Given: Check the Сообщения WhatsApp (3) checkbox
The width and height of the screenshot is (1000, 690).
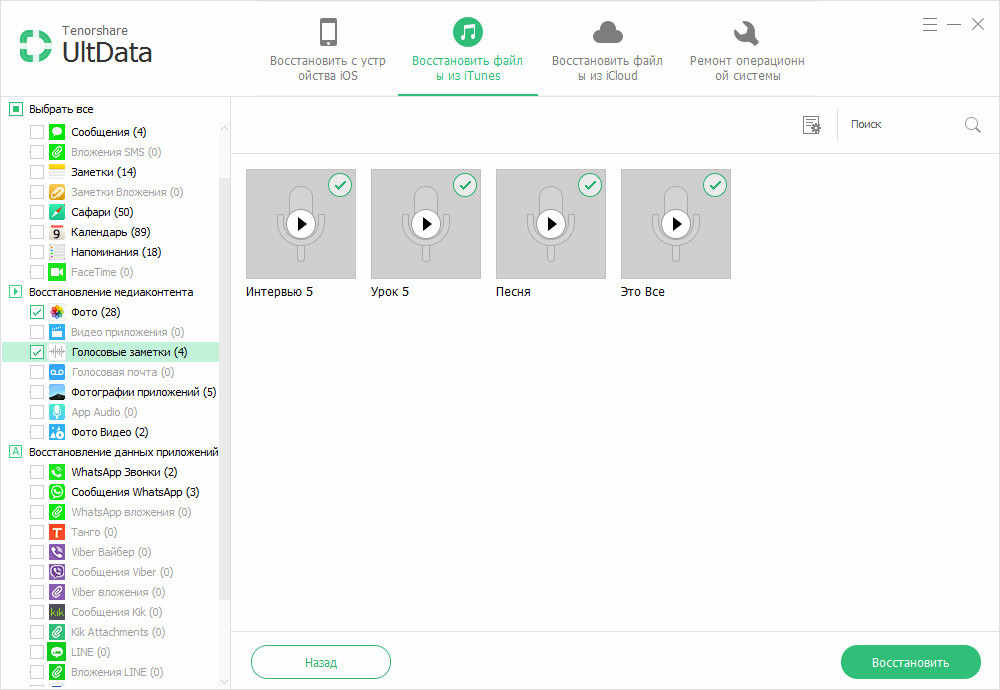Looking at the screenshot, I should (x=37, y=492).
